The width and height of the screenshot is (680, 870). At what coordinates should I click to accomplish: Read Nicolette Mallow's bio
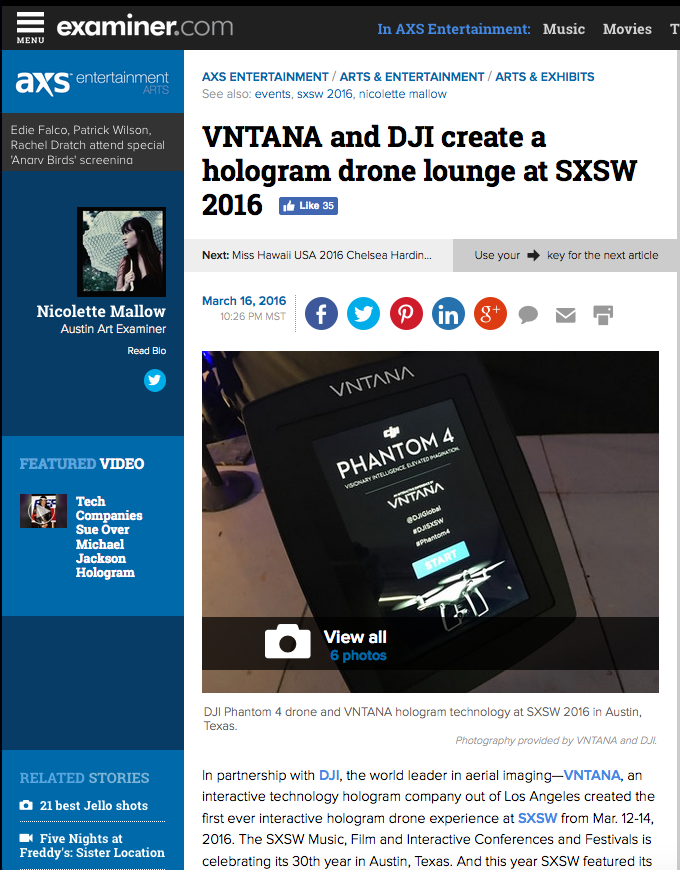pyautogui.click(x=146, y=351)
